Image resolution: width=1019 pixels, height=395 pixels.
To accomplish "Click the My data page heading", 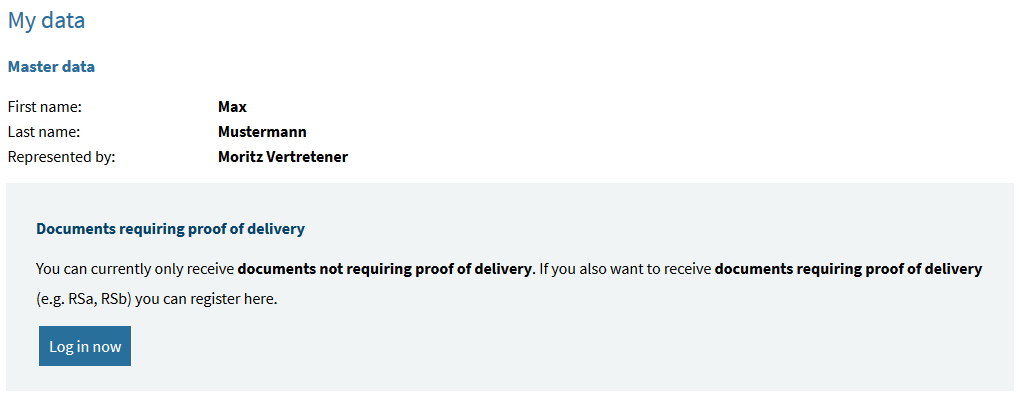I will tap(46, 21).
